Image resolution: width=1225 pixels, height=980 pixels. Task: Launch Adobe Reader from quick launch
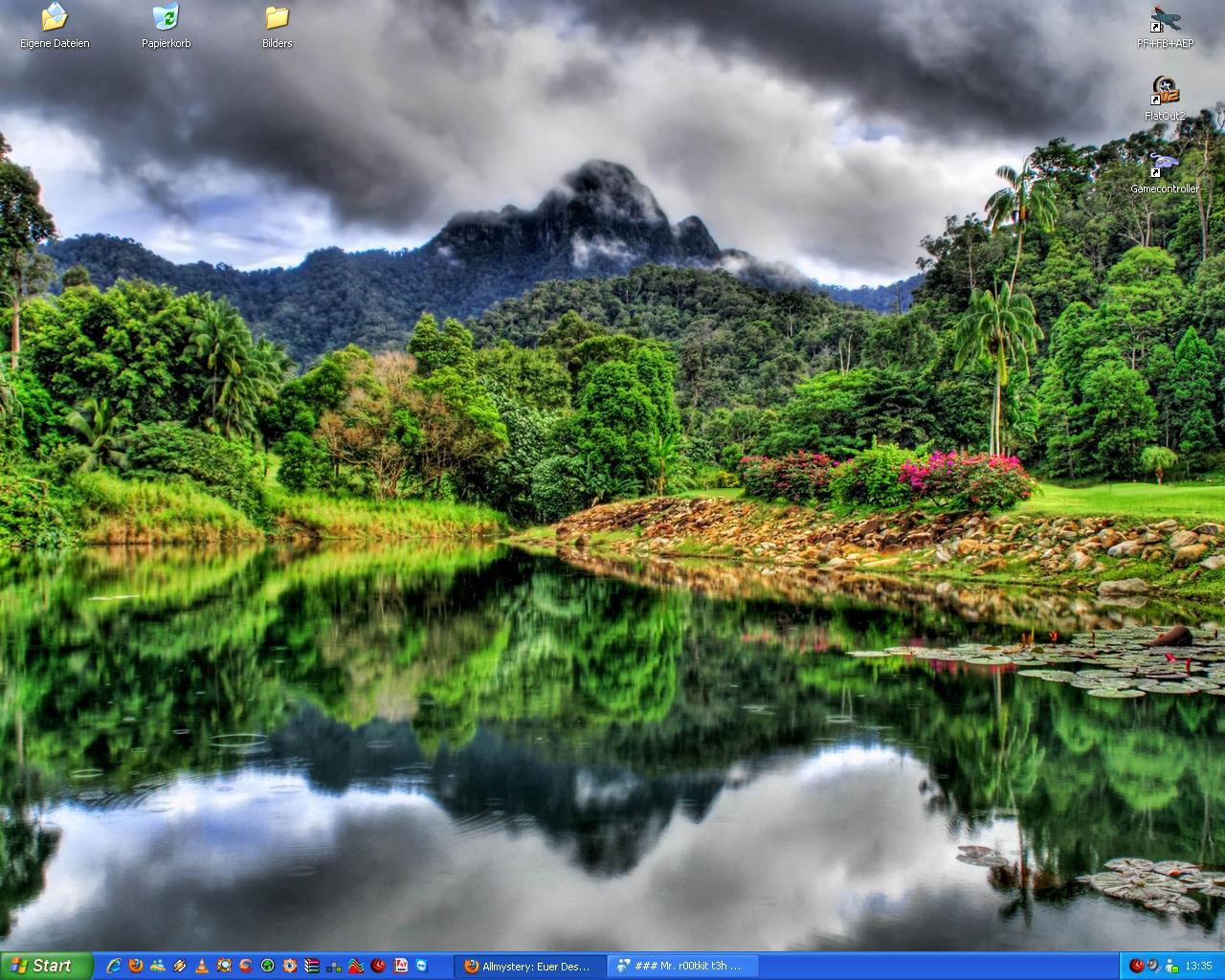pos(401,966)
